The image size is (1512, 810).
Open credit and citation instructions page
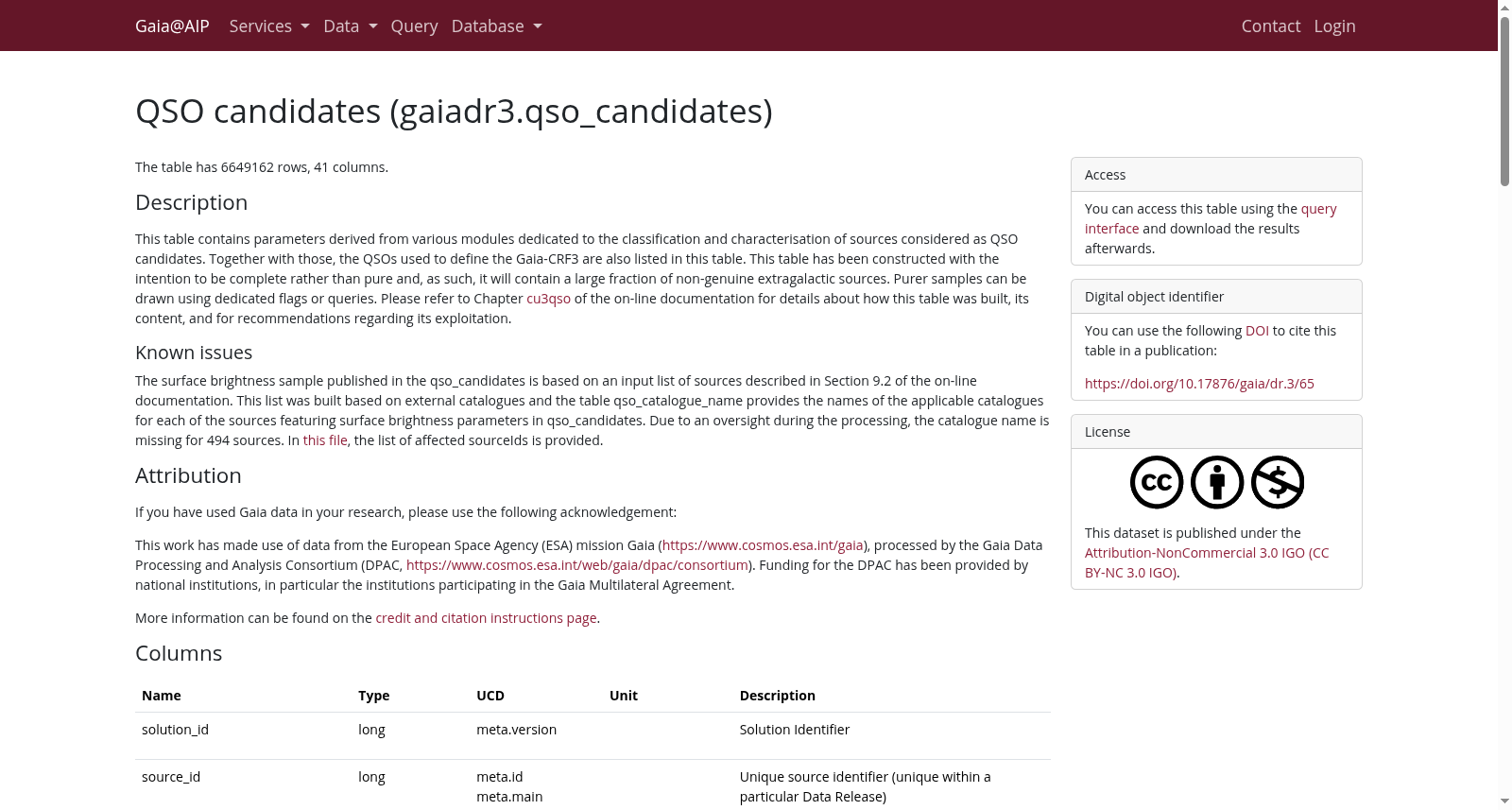pyautogui.click(x=486, y=618)
